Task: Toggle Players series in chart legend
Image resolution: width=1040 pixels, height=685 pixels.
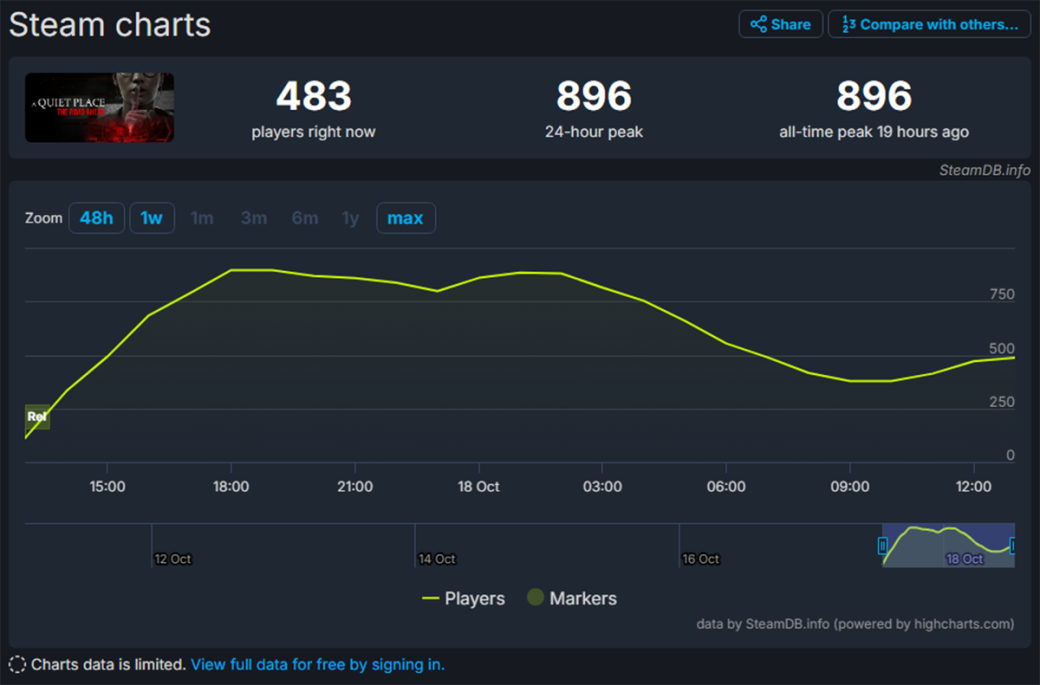Action: 464,599
